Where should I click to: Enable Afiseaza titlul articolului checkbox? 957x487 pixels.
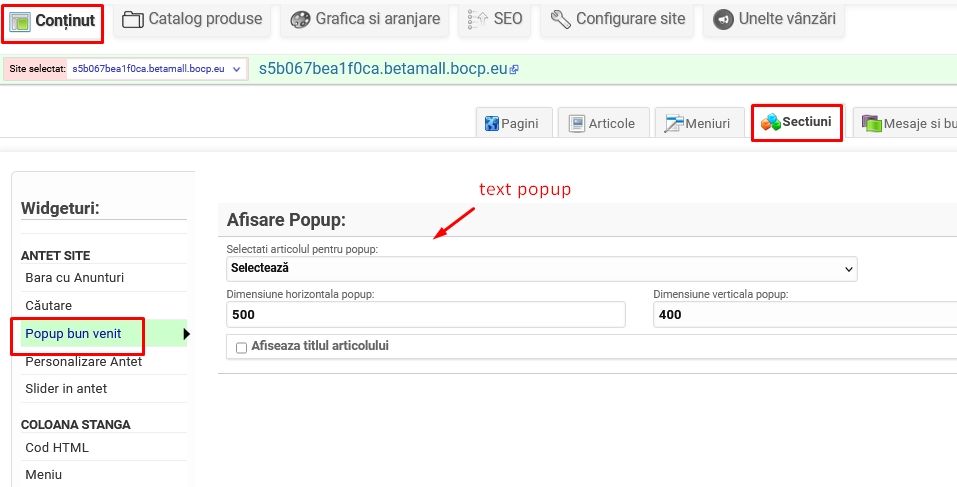[x=241, y=347]
